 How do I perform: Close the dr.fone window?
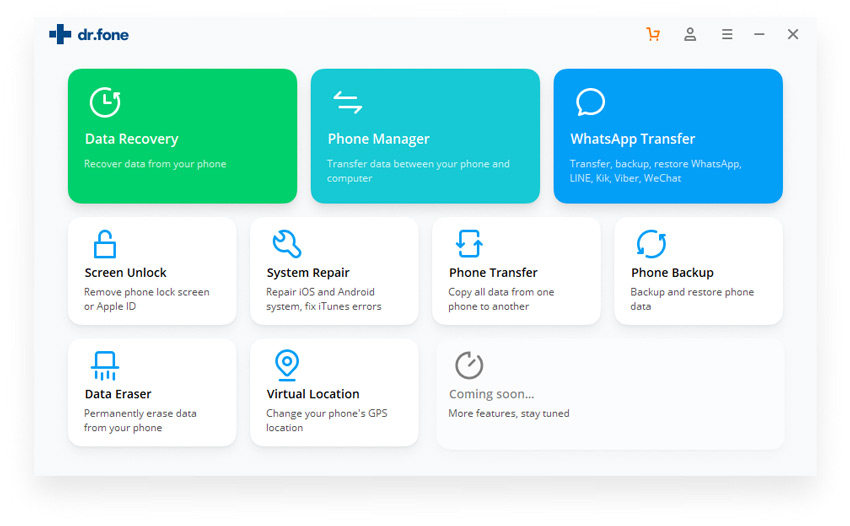[793, 34]
